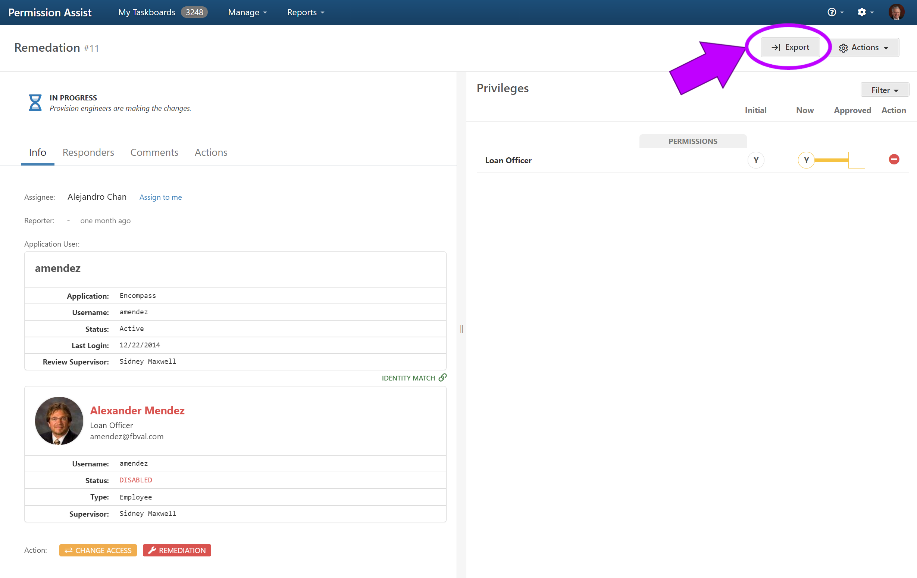The image size is (917, 578).
Task: Click the Assign to me link
Action: click(160, 198)
